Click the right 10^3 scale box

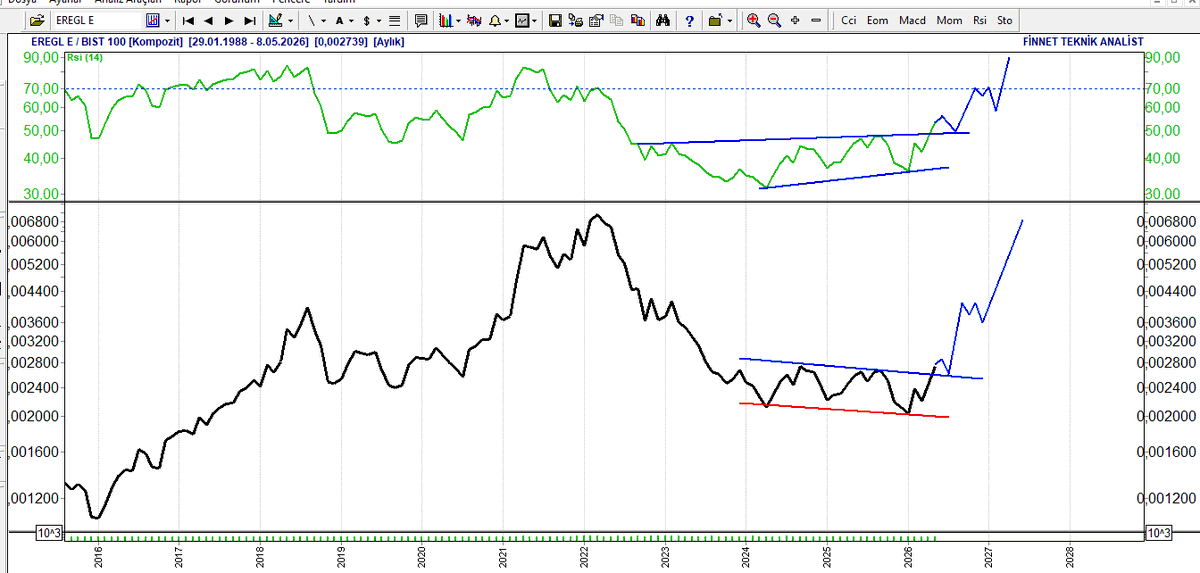[x=1158, y=533]
